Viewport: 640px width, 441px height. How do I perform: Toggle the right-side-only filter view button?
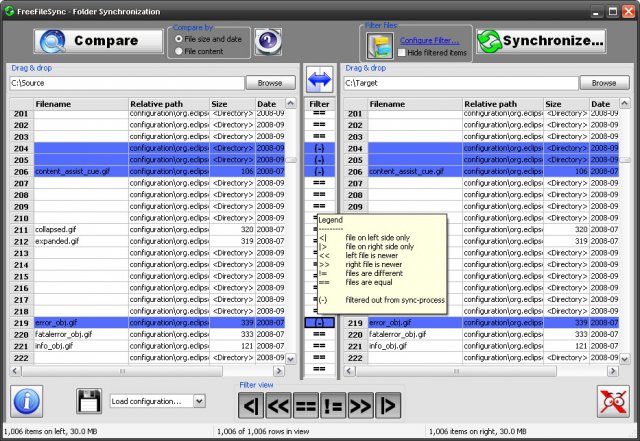click(x=388, y=405)
